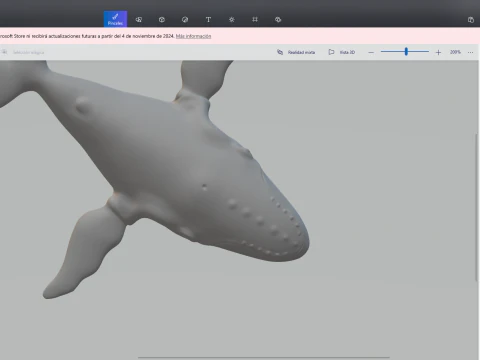This screenshot has height=360, width=480.
Task: Click the zoom slider handle
Action: [x=406, y=51]
